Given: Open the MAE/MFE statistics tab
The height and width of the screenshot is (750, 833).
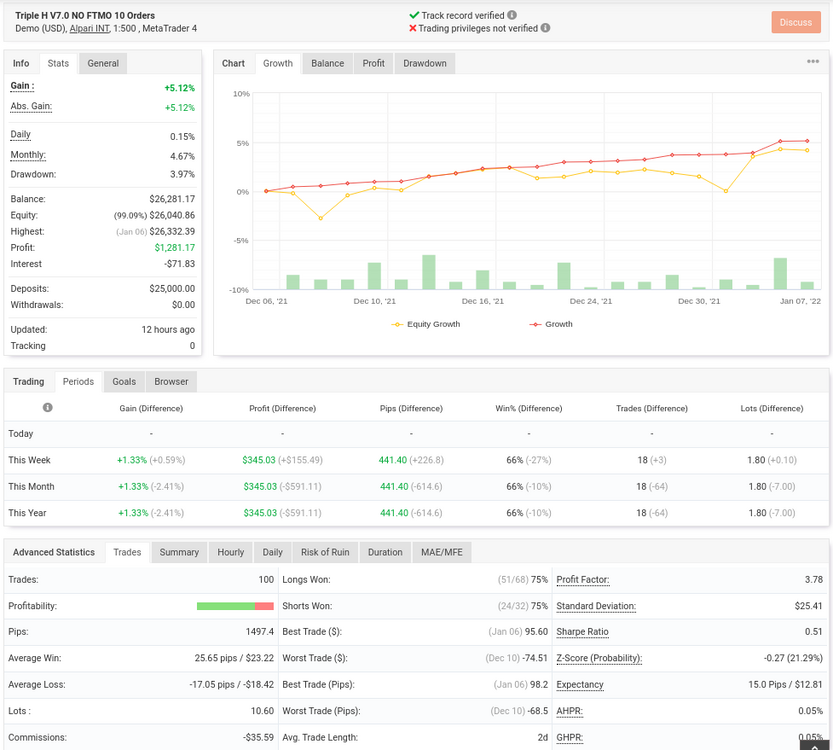Looking at the screenshot, I should click(441, 552).
